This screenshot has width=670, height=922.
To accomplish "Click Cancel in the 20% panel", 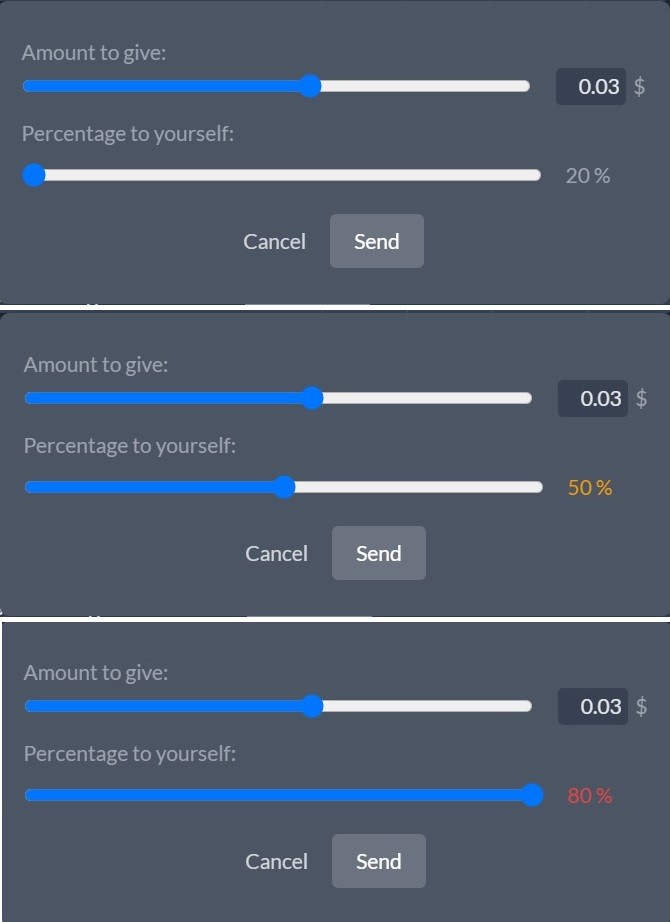I will tap(274, 242).
